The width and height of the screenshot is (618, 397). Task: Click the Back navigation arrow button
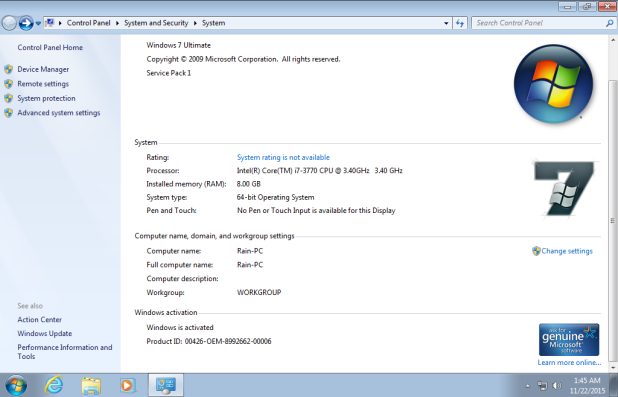pyautogui.click(x=9, y=23)
